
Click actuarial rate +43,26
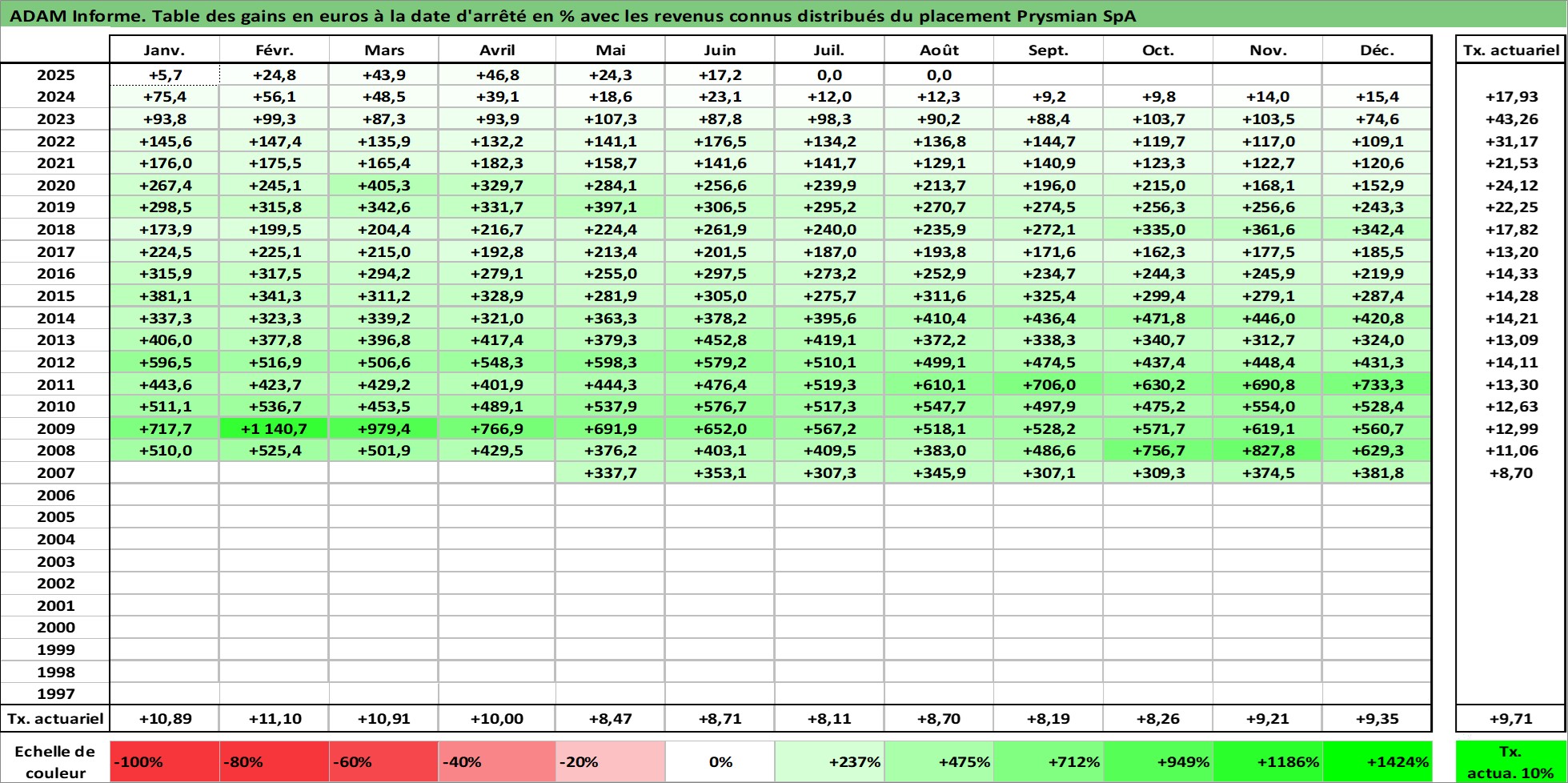1511,118
